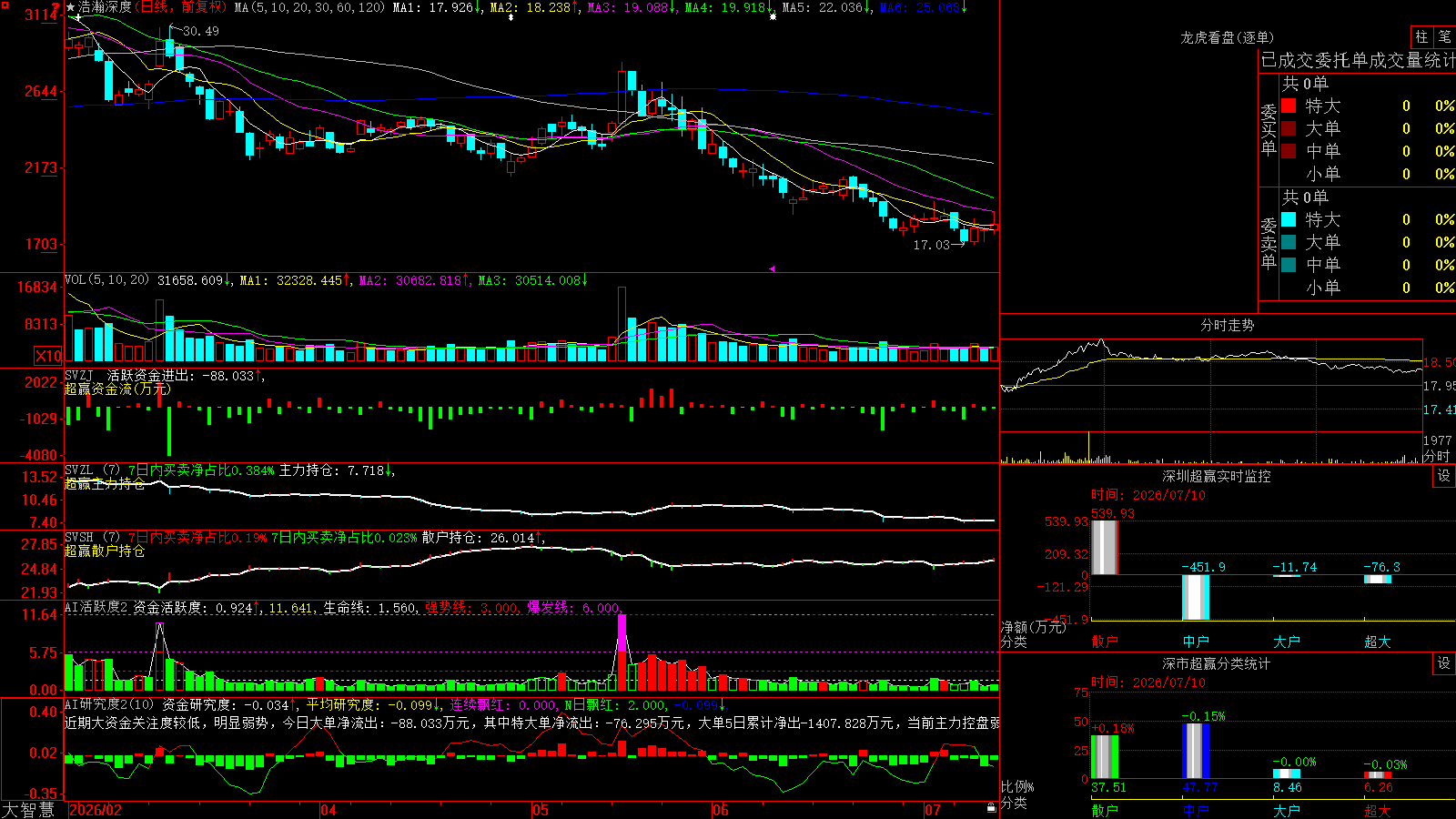
Task: Click the teal 大单 sell order swatch
Action: click(x=1289, y=242)
